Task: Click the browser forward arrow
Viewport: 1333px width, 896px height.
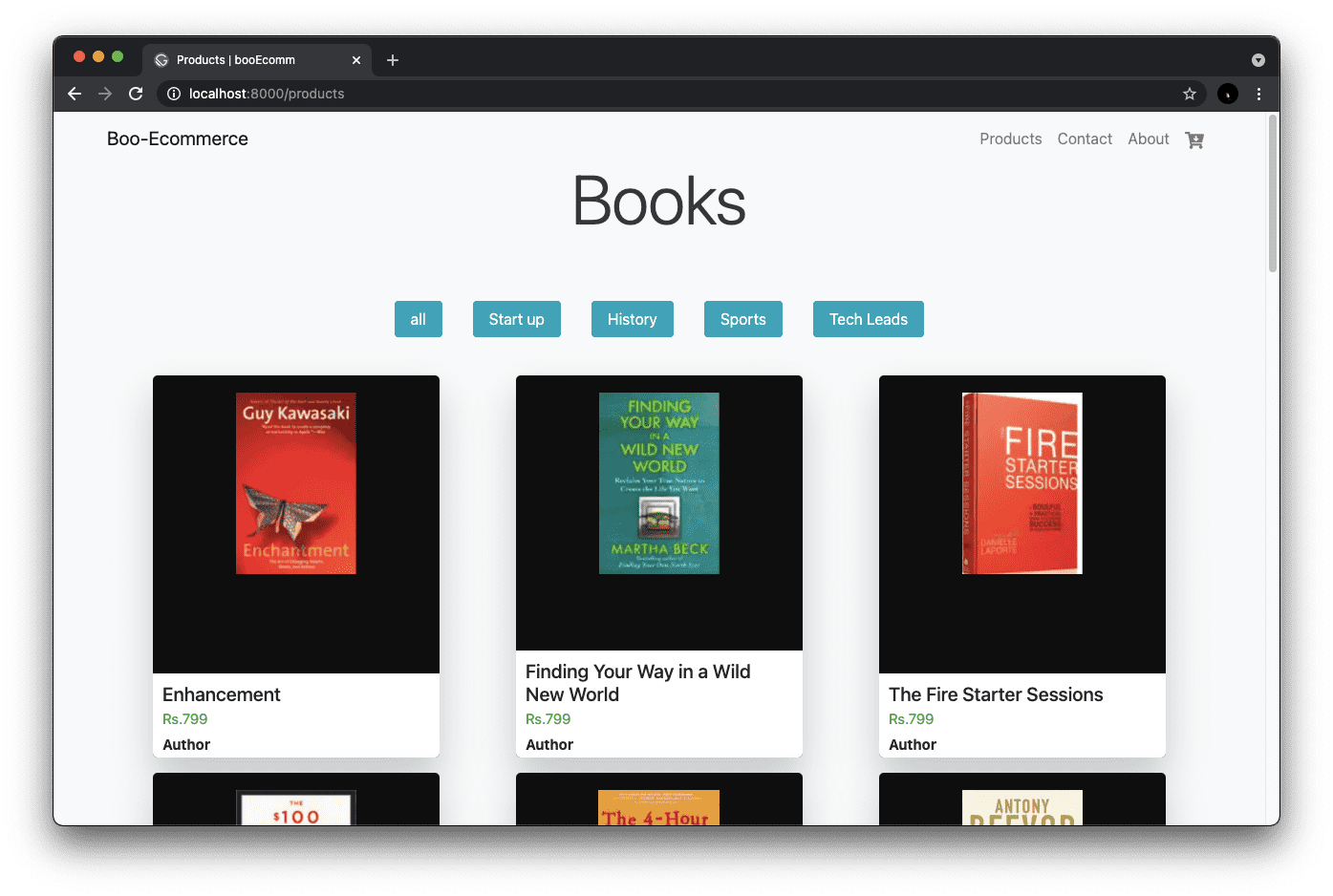Action: click(x=105, y=94)
